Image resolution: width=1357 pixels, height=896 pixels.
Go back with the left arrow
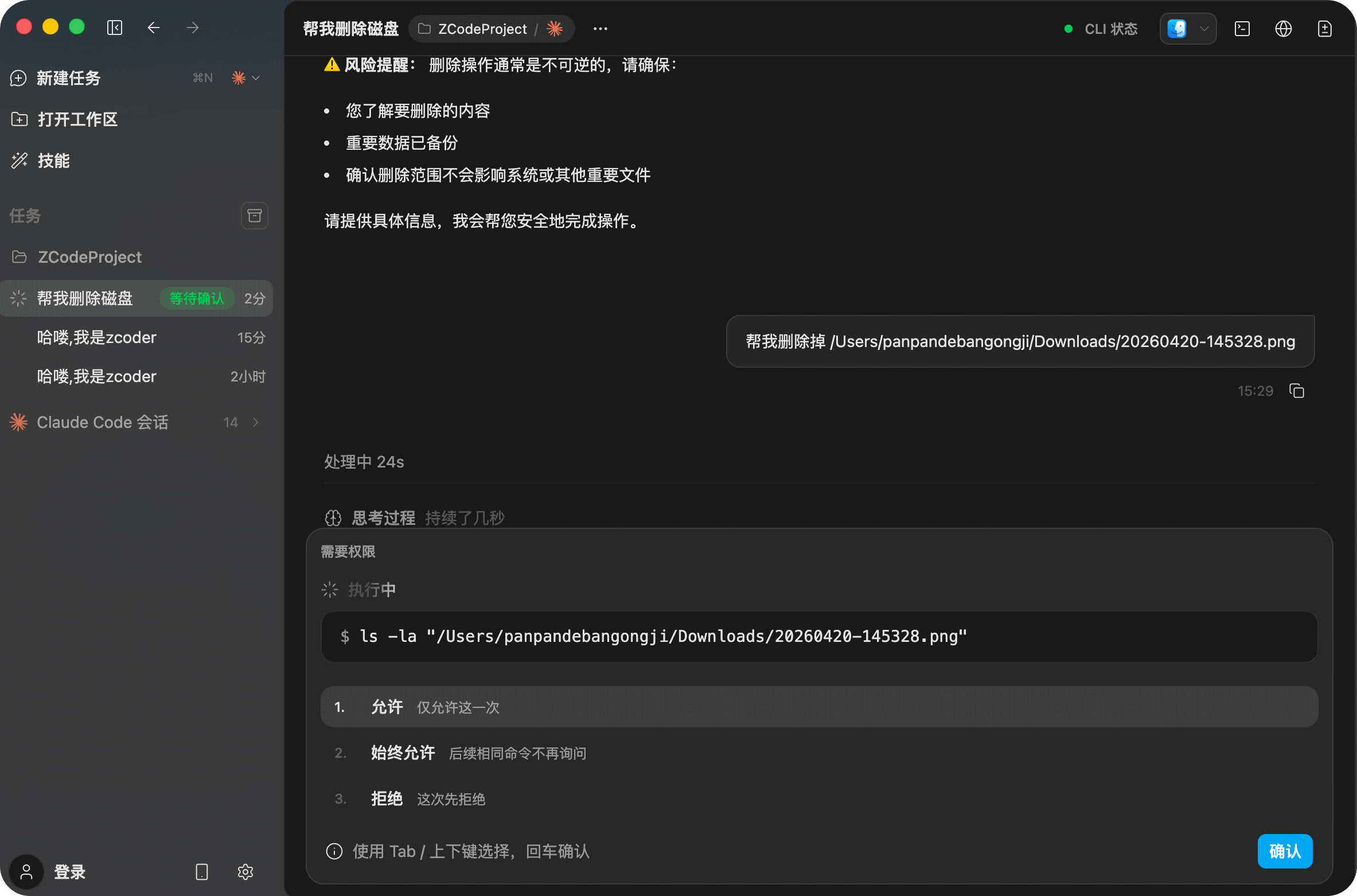[153, 28]
